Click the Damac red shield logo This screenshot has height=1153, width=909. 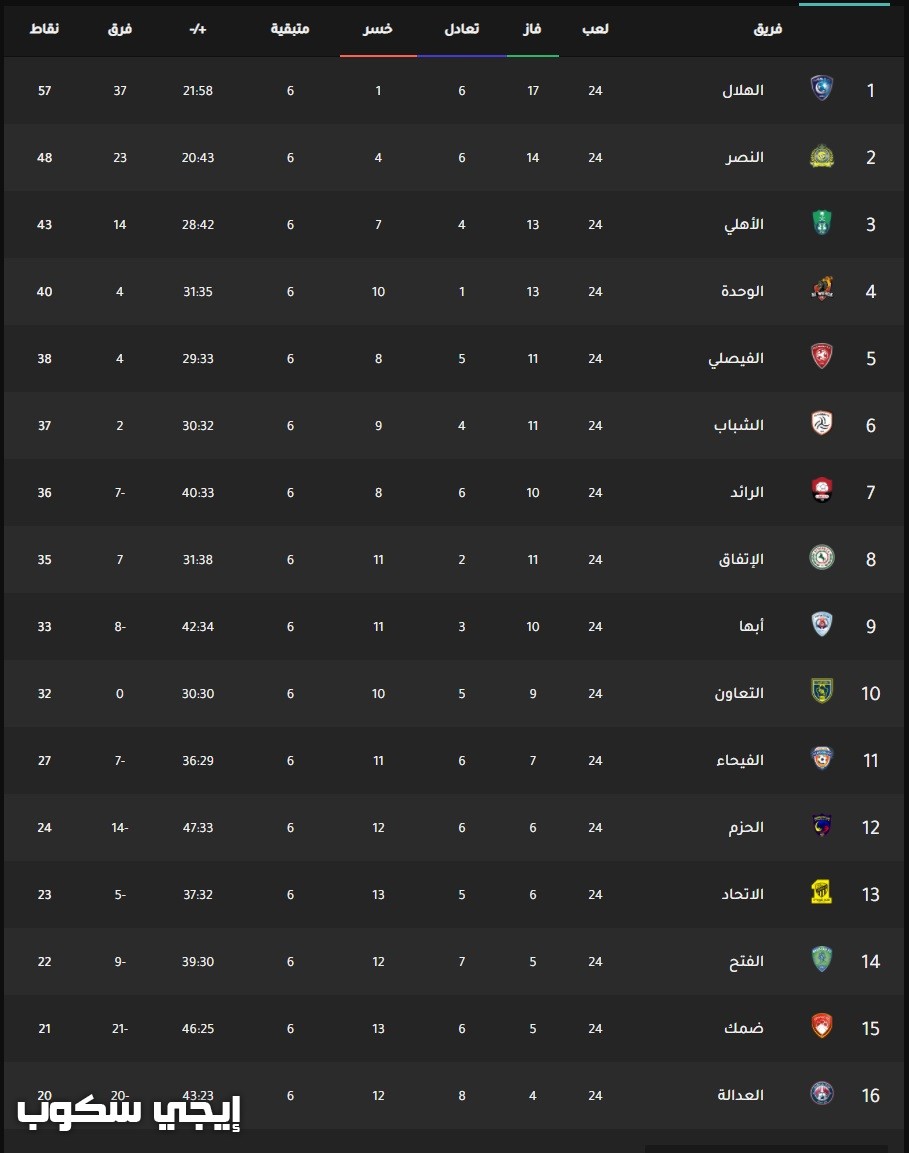(821, 1027)
